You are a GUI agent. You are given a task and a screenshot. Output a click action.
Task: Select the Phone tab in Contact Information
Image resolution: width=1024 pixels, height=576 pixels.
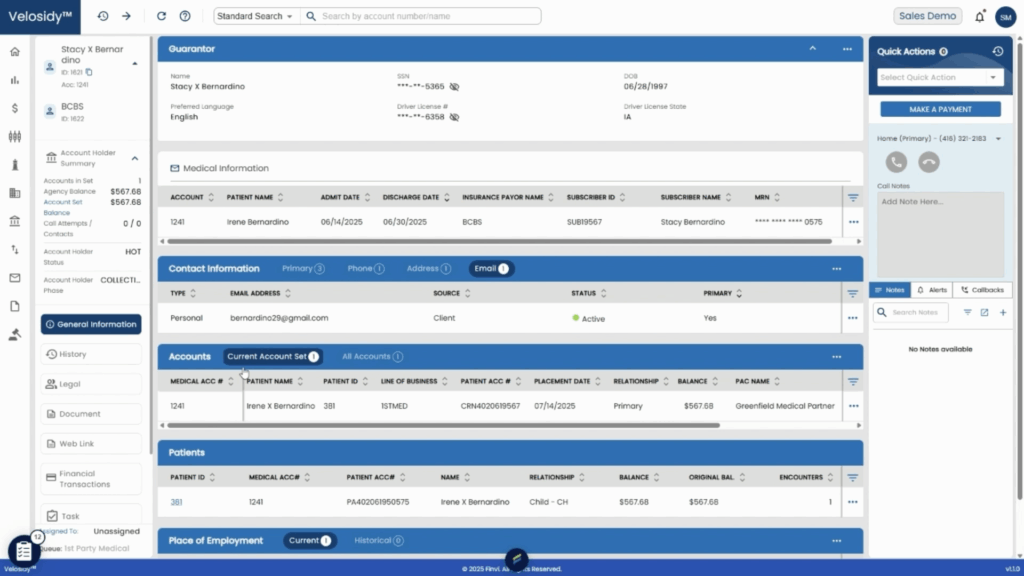(365, 269)
